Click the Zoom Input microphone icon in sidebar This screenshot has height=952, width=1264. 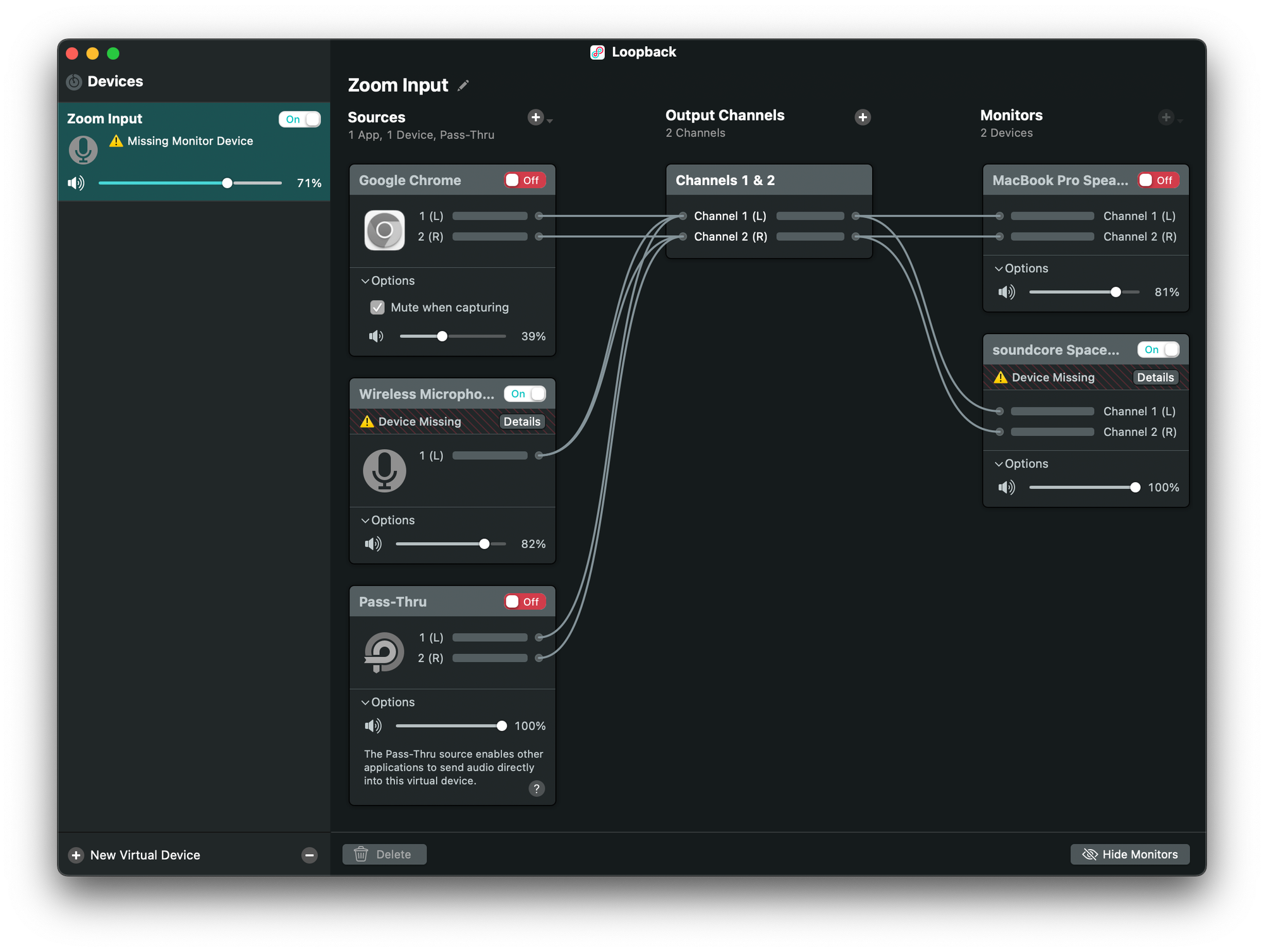click(83, 150)
